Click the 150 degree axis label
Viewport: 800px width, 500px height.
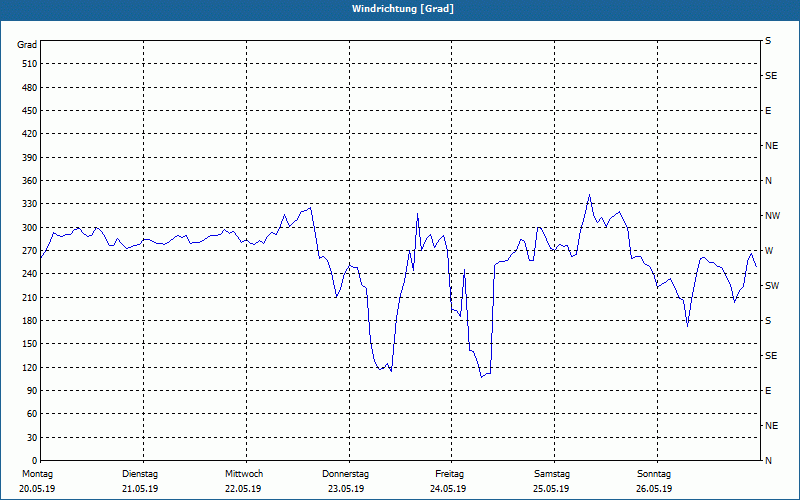(x=30, y=344)
